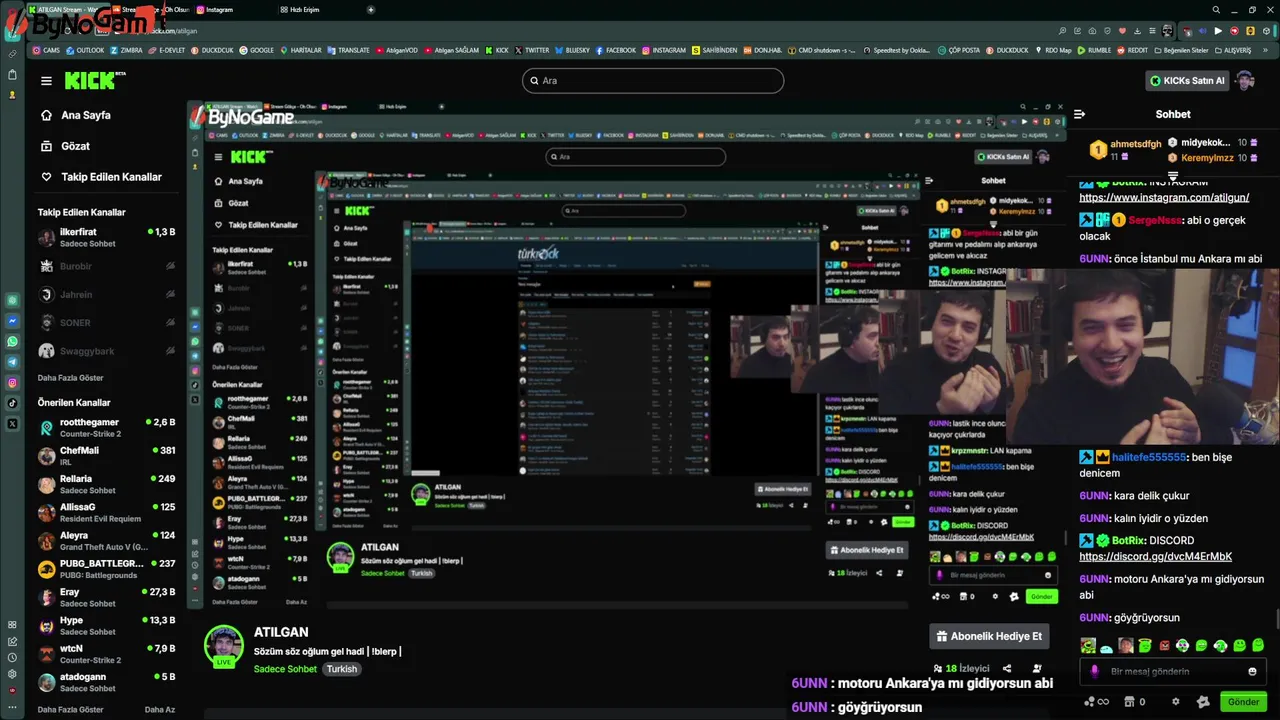Collapse the Sohbet chat panel
The height and width of the screenshot is (720, 1280).
[x=1079, y=114]
